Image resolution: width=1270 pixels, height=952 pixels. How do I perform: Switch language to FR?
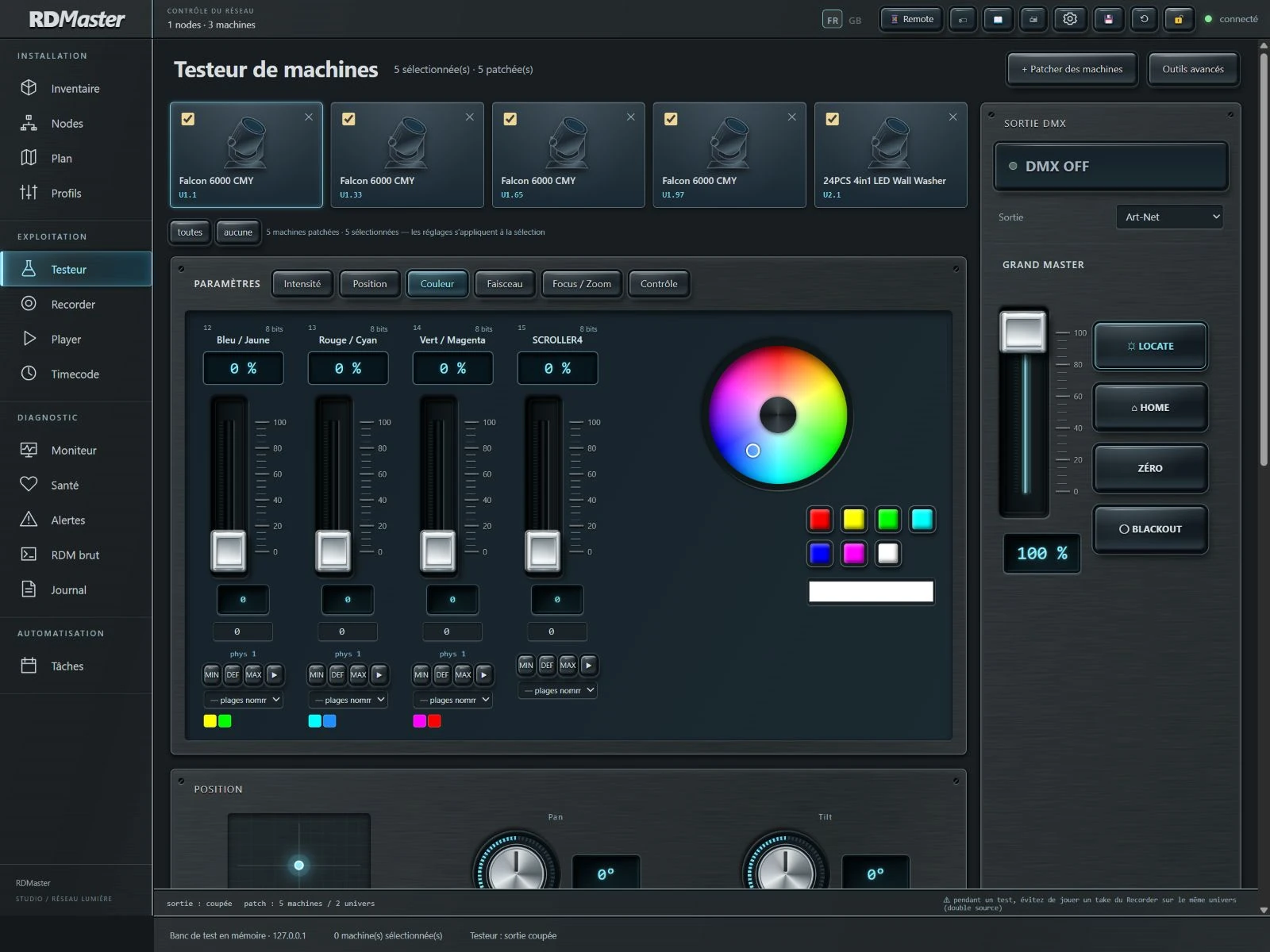tap(832, 20)
